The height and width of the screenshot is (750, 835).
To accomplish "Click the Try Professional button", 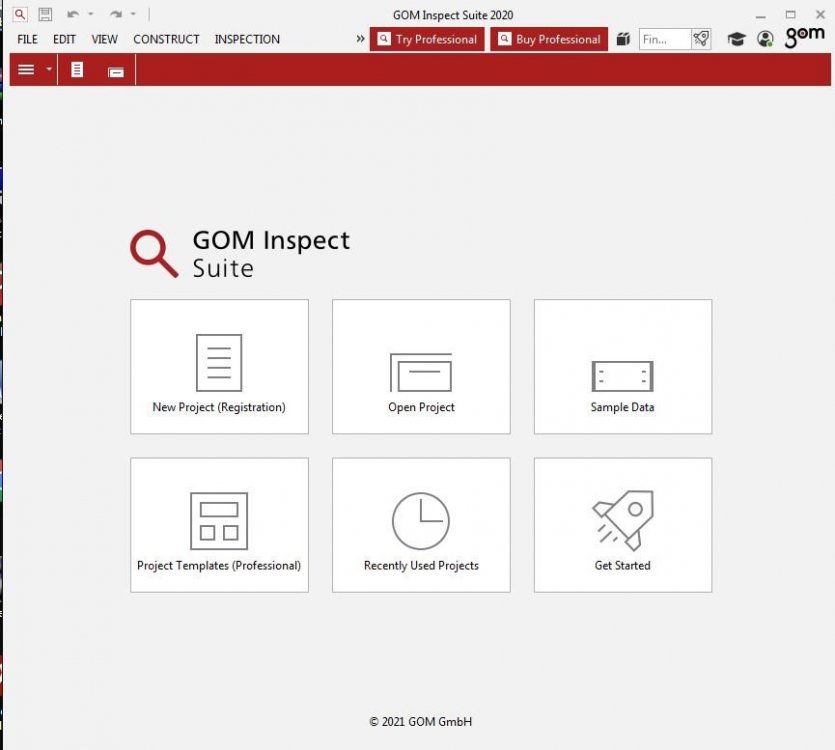I will point(427,39).
